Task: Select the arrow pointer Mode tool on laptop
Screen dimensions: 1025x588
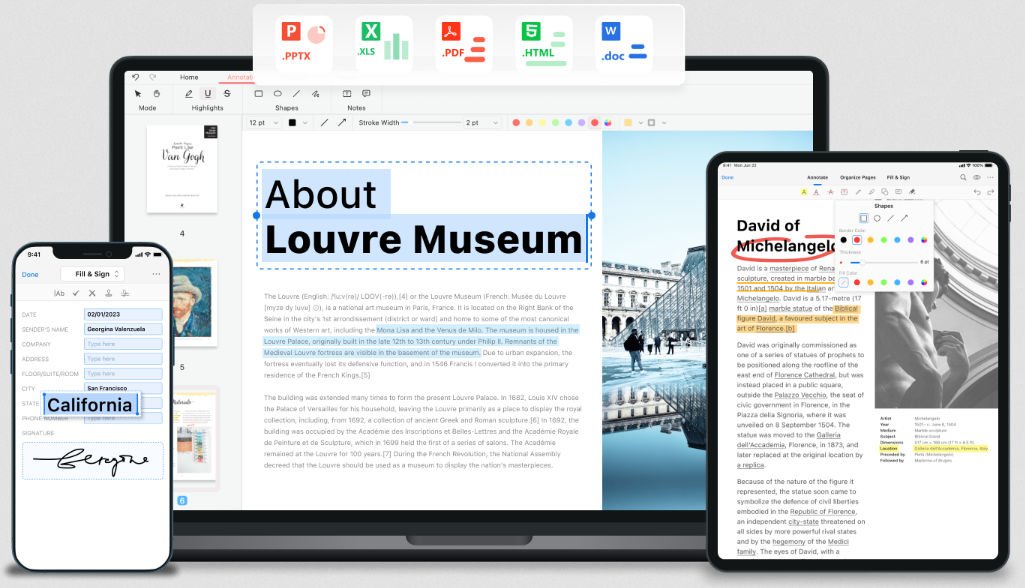Action: (138, 94)
